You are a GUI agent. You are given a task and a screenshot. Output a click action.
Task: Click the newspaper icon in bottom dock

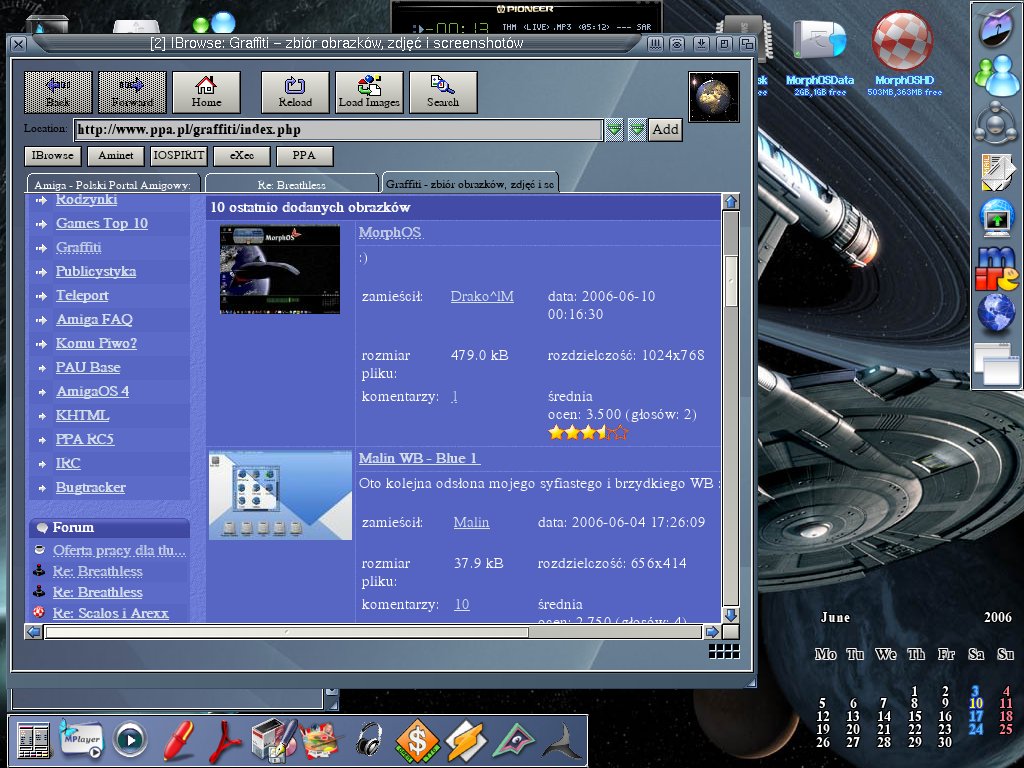click(x=33, y=741)
